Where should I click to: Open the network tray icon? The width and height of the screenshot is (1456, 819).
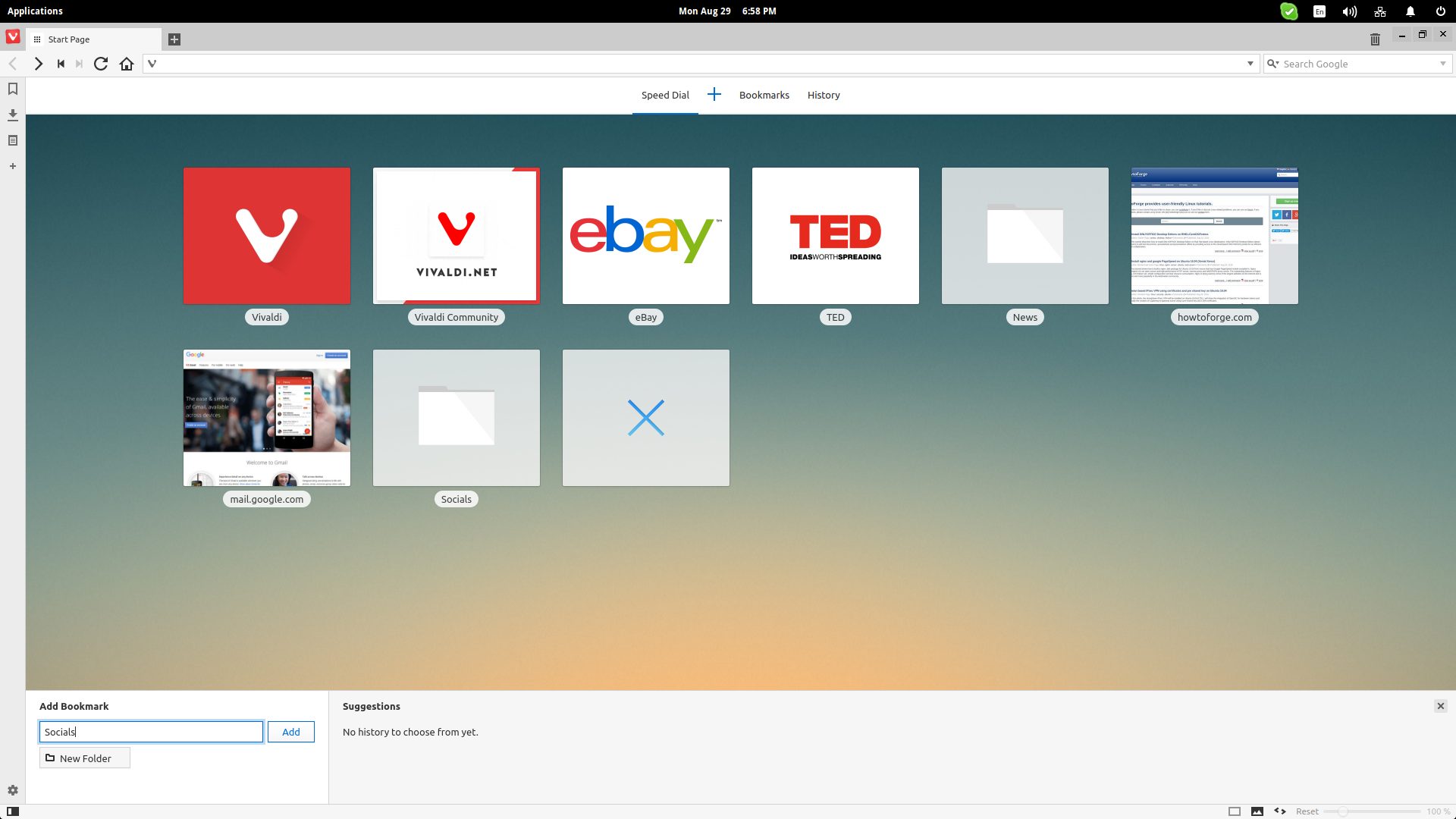tap(1380, 11)
